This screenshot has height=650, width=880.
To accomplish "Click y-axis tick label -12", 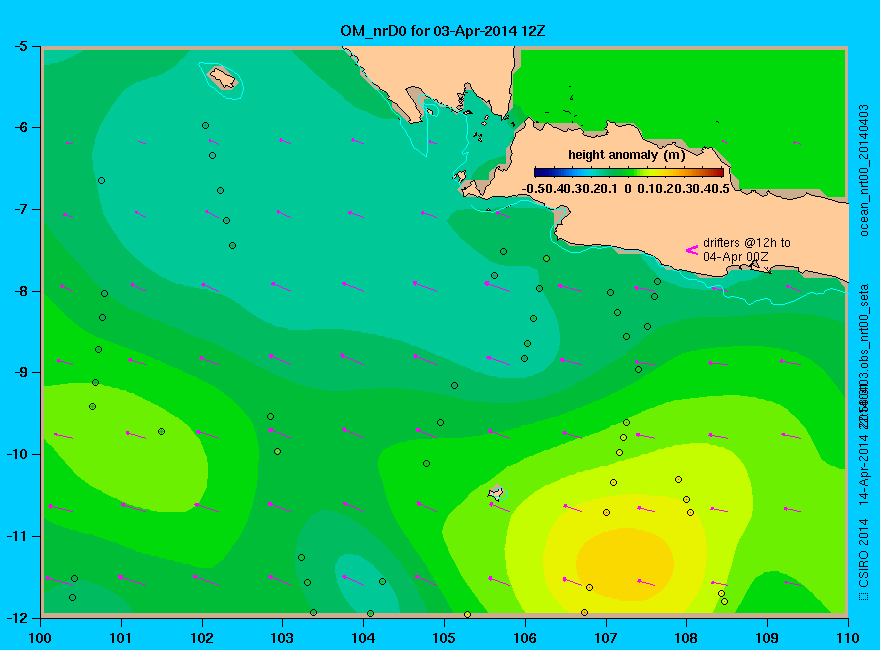I will point(17,617).
